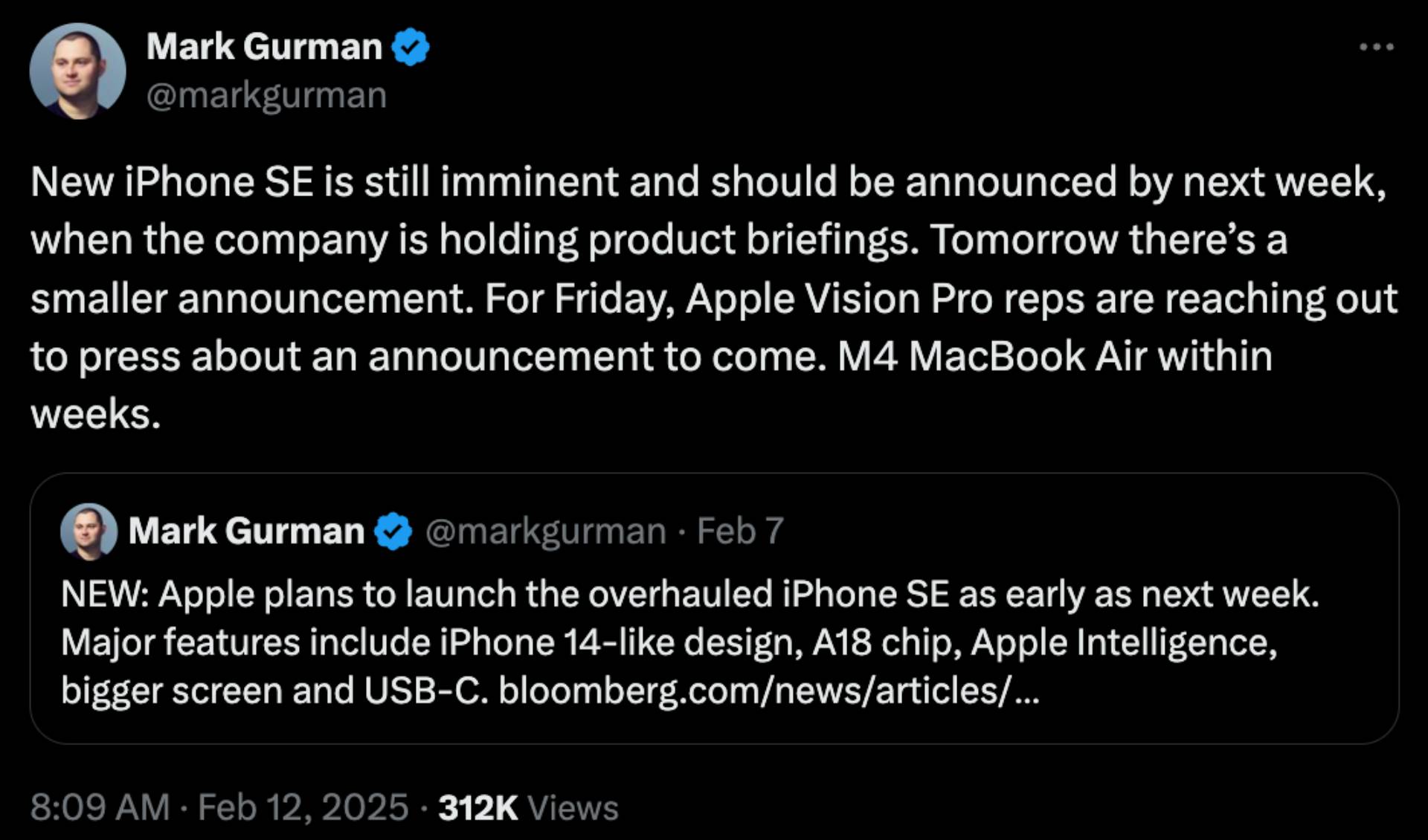Image resolution: width=1428 pixels, height=840 pixels.
Task: Click the 8:09 AM timestamp
Action: (100, 808)
